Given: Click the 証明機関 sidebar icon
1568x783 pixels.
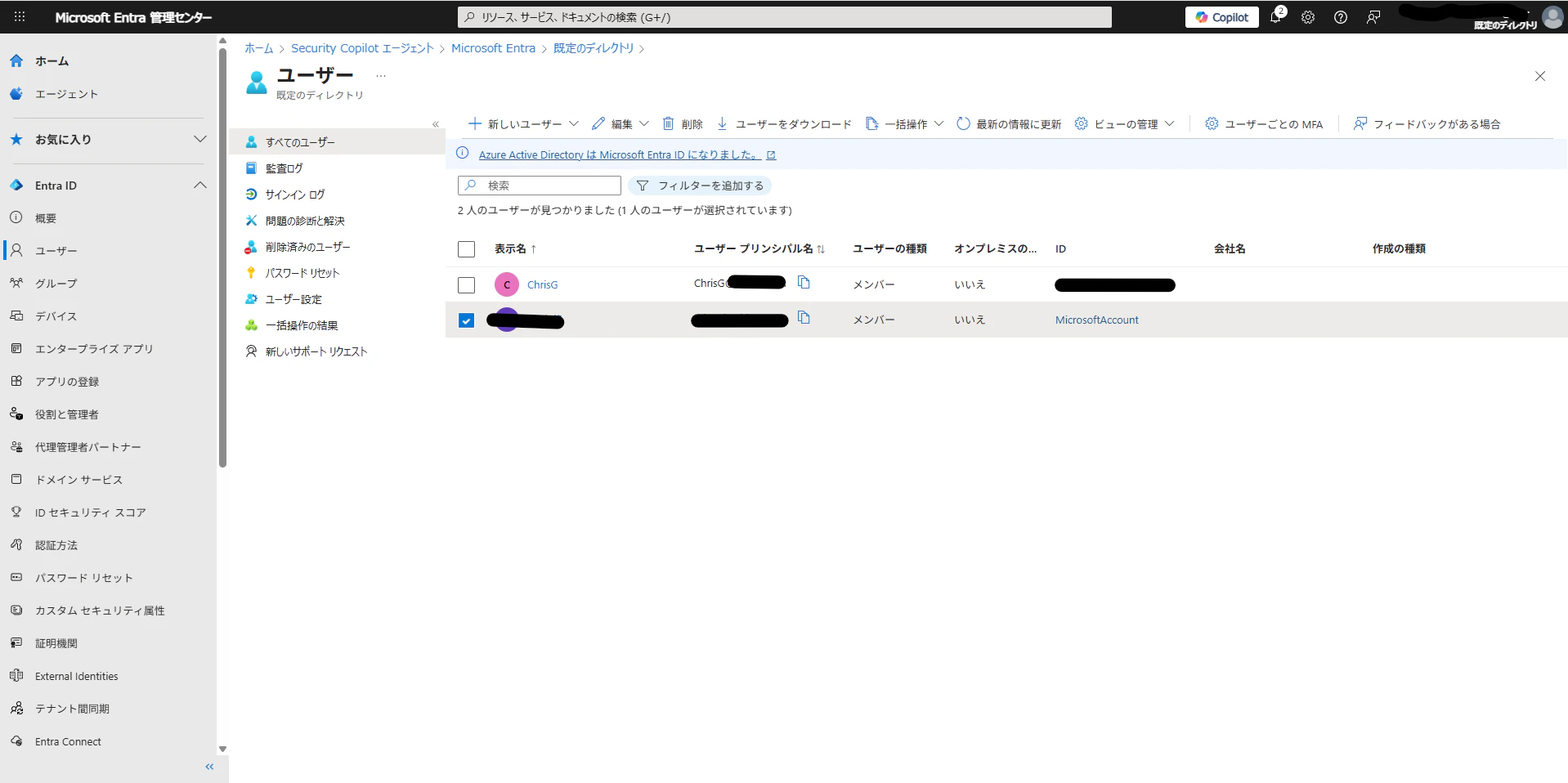Looking at the screenshot, I should 16,642.
